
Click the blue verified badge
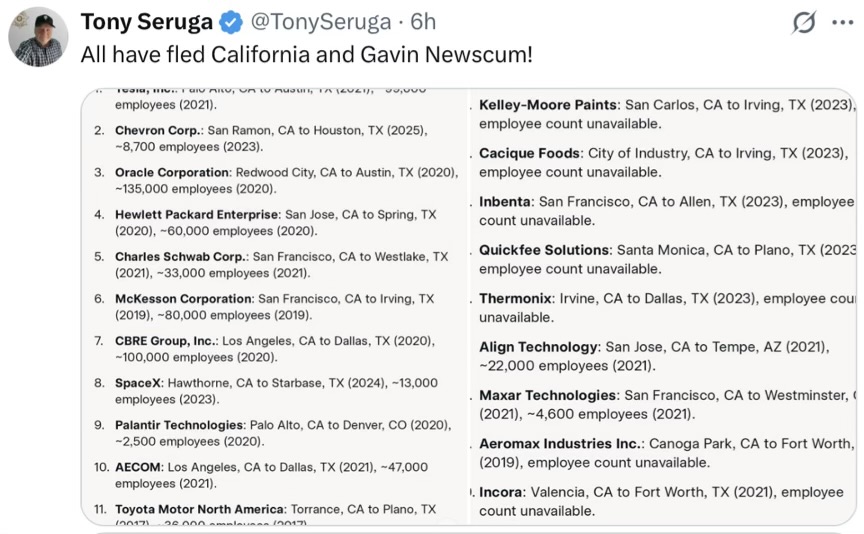click(231, 22)
